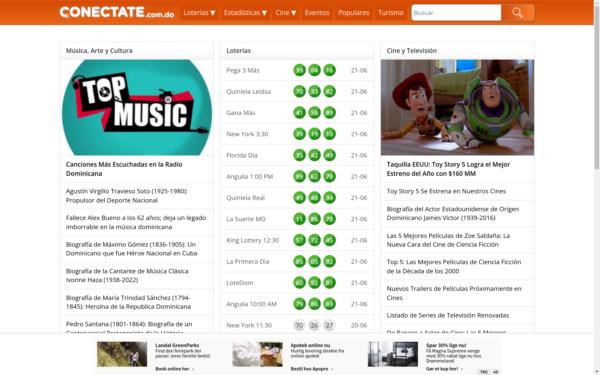
Task: Click the Cine y Televisión heading
Action: (411, 51)
